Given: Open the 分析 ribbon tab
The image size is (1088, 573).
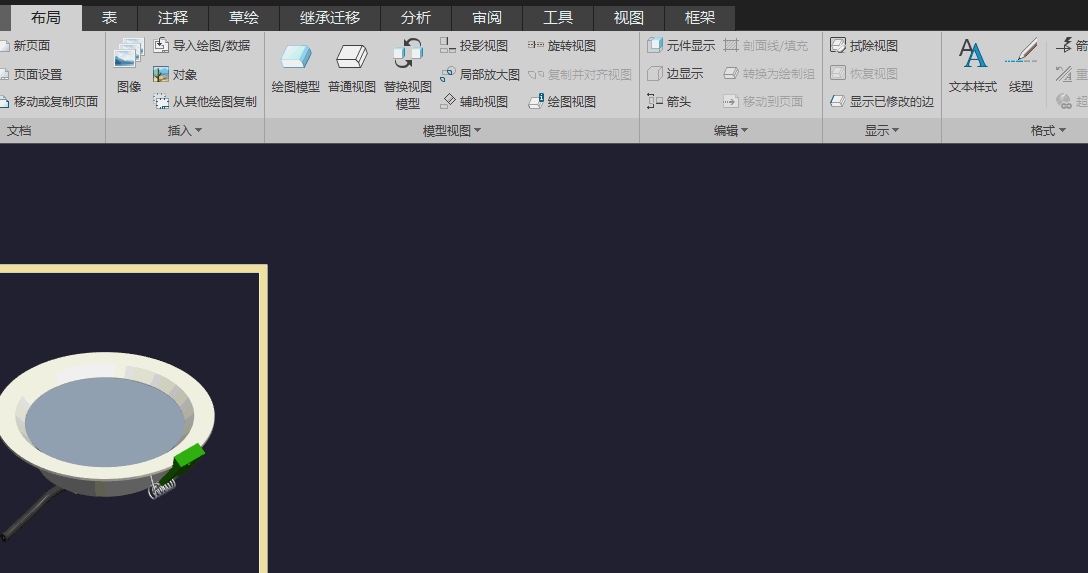Looking at the screenshot, I should click(x=416, y=18).
